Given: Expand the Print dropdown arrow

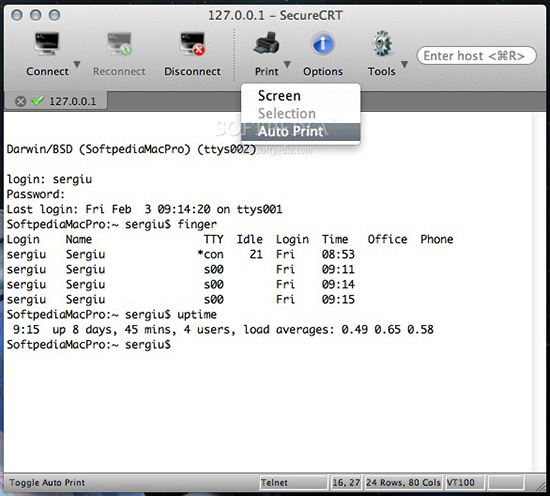Looking at the screenshot, I should point(287,64).
